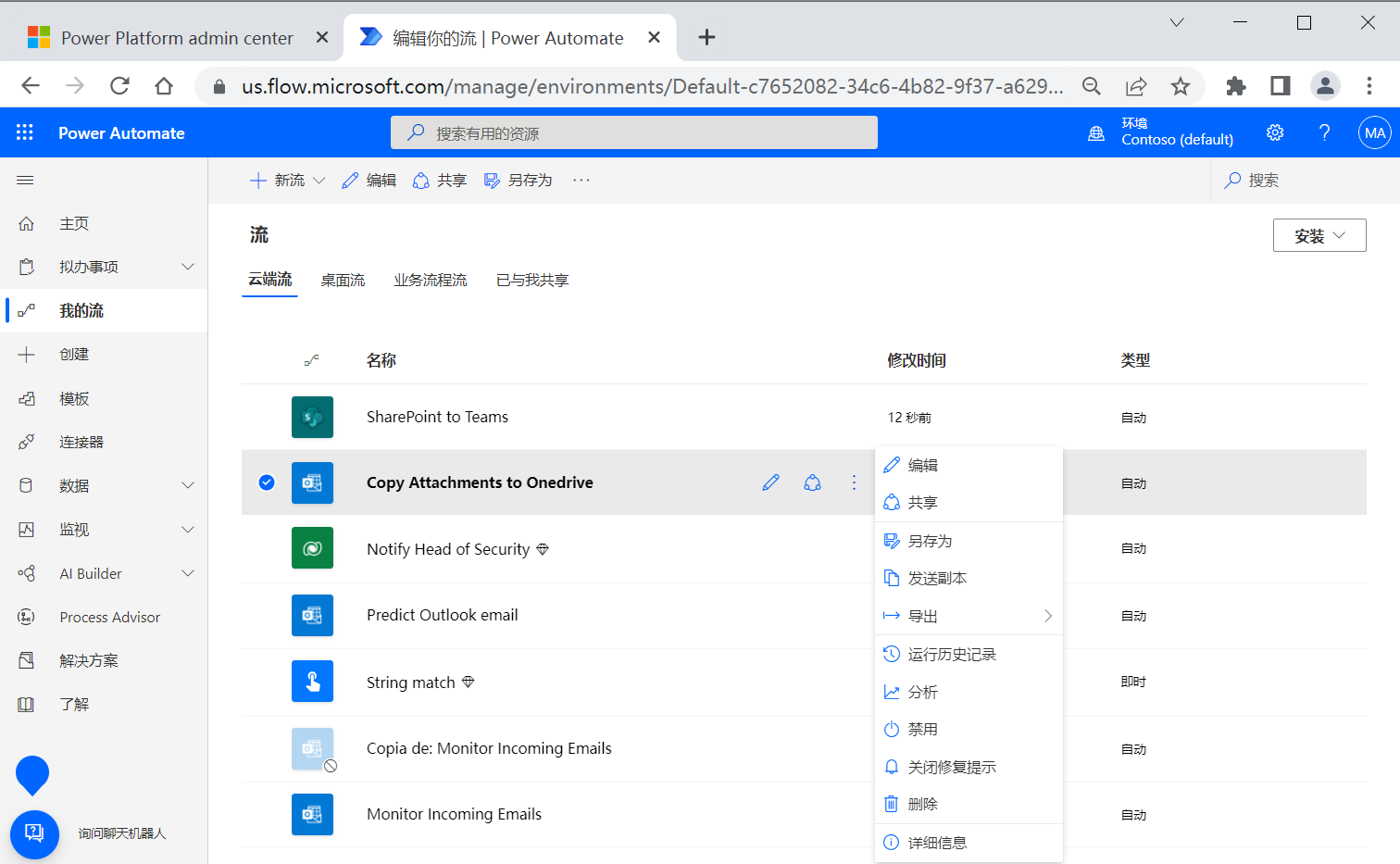Click the browser zoom magnifier icon

coord(1092,86)
